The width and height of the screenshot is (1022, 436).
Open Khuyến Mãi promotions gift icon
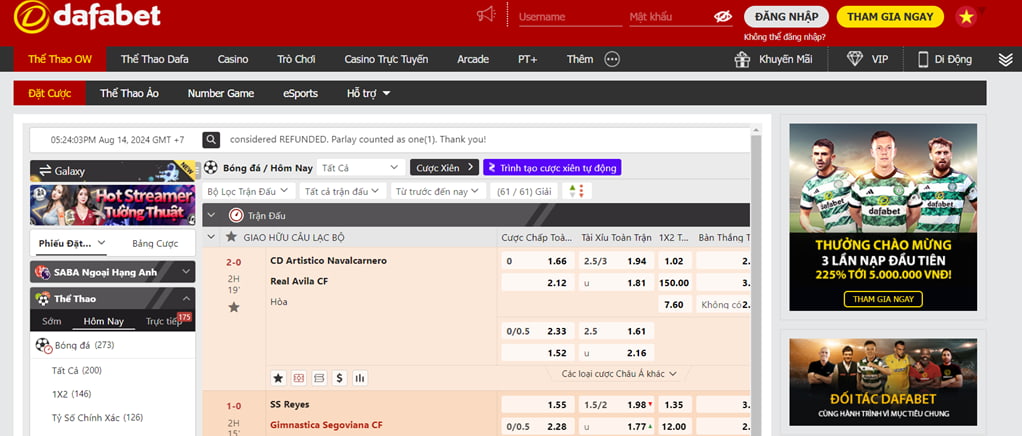[x=741, y=59]
